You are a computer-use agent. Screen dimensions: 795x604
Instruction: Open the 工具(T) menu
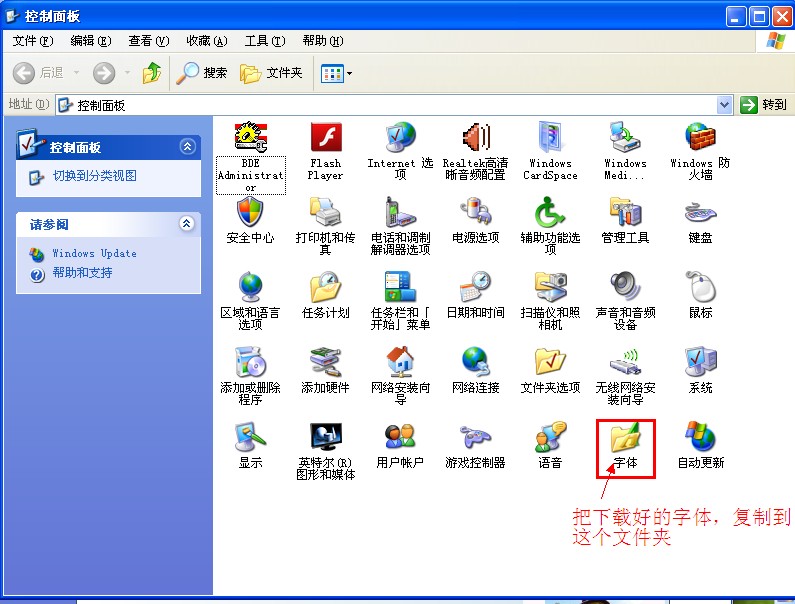point(264,41)
